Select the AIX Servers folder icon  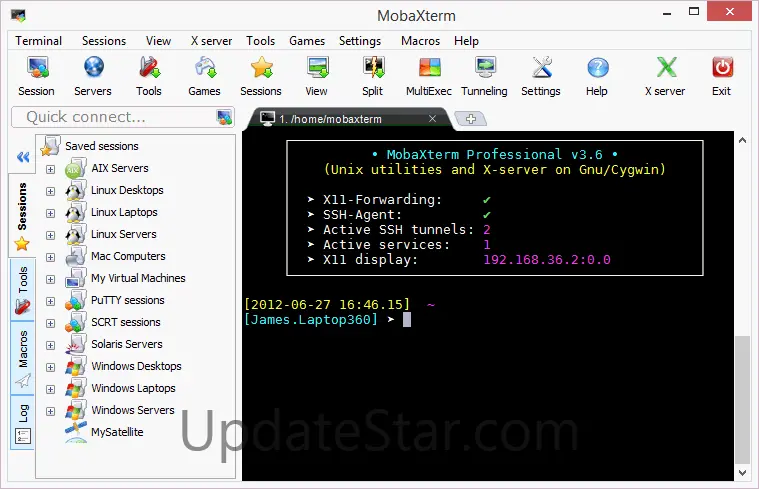click(x=76, y=168)
